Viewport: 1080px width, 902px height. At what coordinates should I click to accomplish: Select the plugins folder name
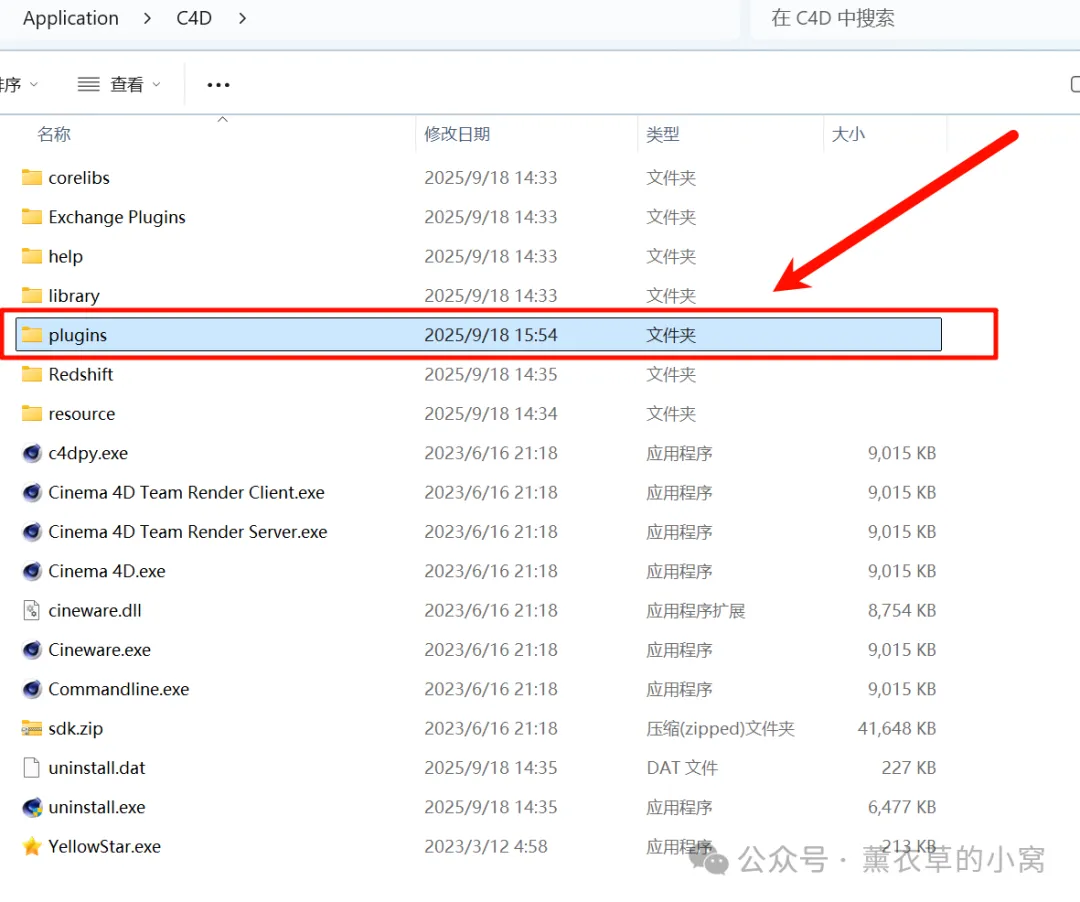[78, 335]
